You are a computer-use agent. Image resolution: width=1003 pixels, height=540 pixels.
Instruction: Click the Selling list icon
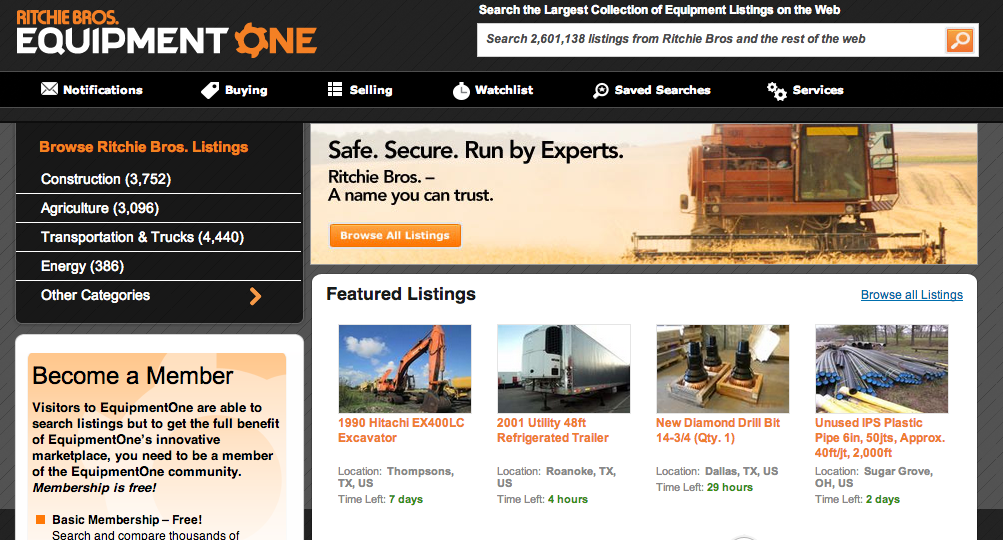click(335, 90)
